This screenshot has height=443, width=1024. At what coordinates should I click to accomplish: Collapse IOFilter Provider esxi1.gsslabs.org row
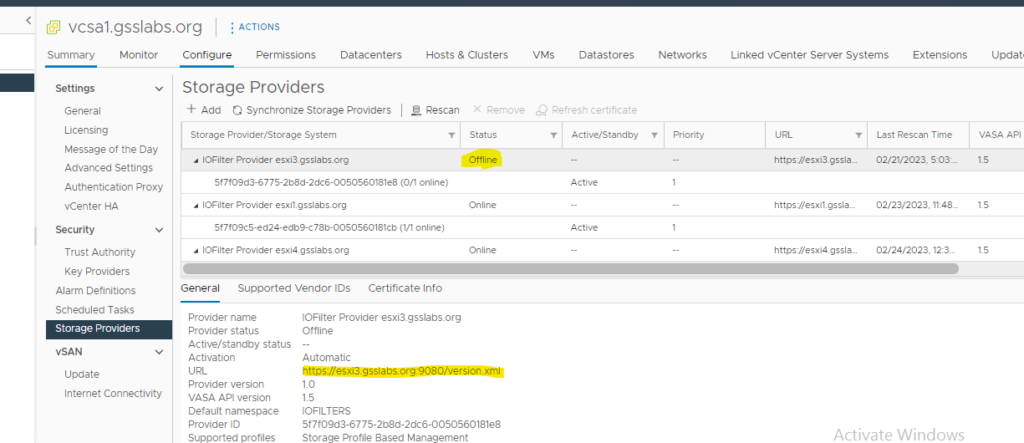pyautogui.click(x=197, y=206)
